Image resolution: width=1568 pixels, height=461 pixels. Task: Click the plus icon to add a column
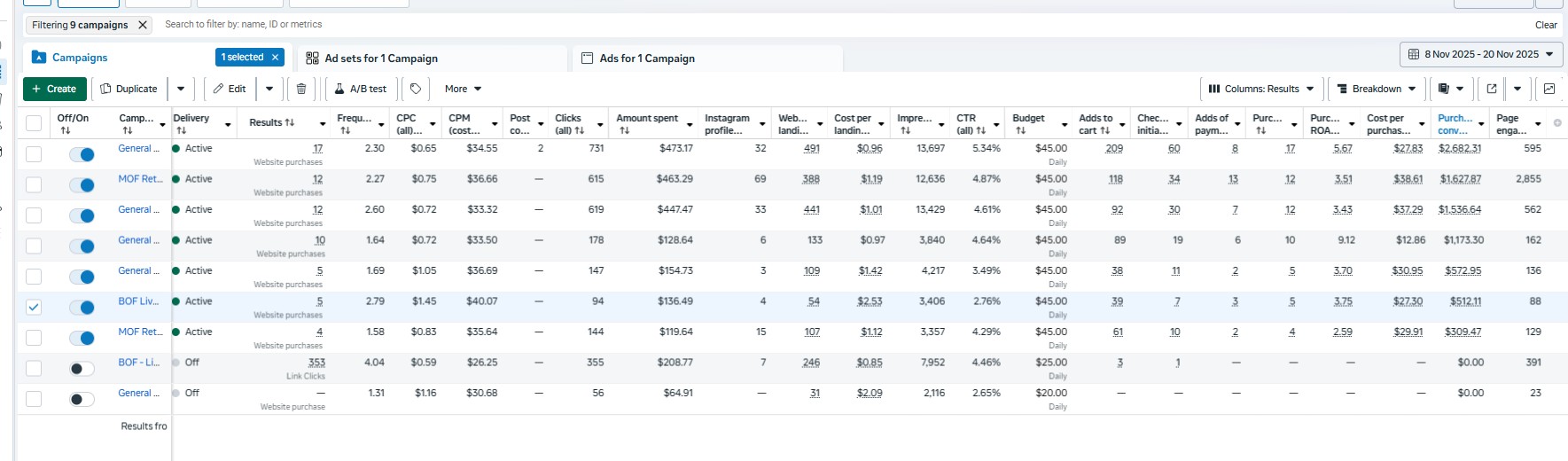[1557, 123]
